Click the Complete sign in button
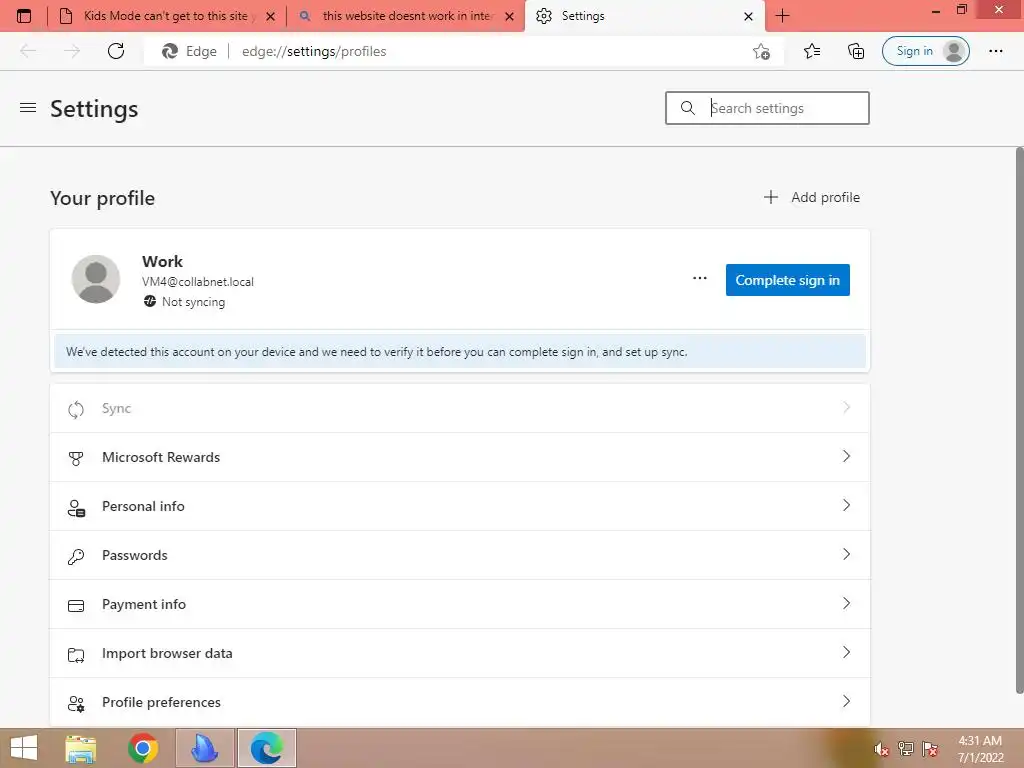The image size is (1024, 768). coord(788,280)
